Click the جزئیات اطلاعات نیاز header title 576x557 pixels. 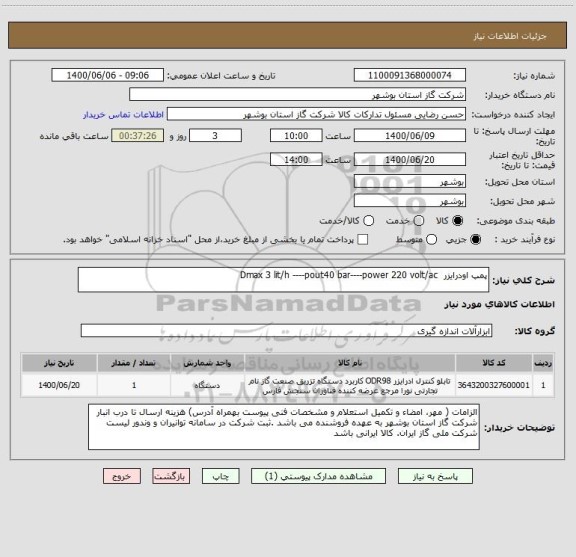[510, 36]
